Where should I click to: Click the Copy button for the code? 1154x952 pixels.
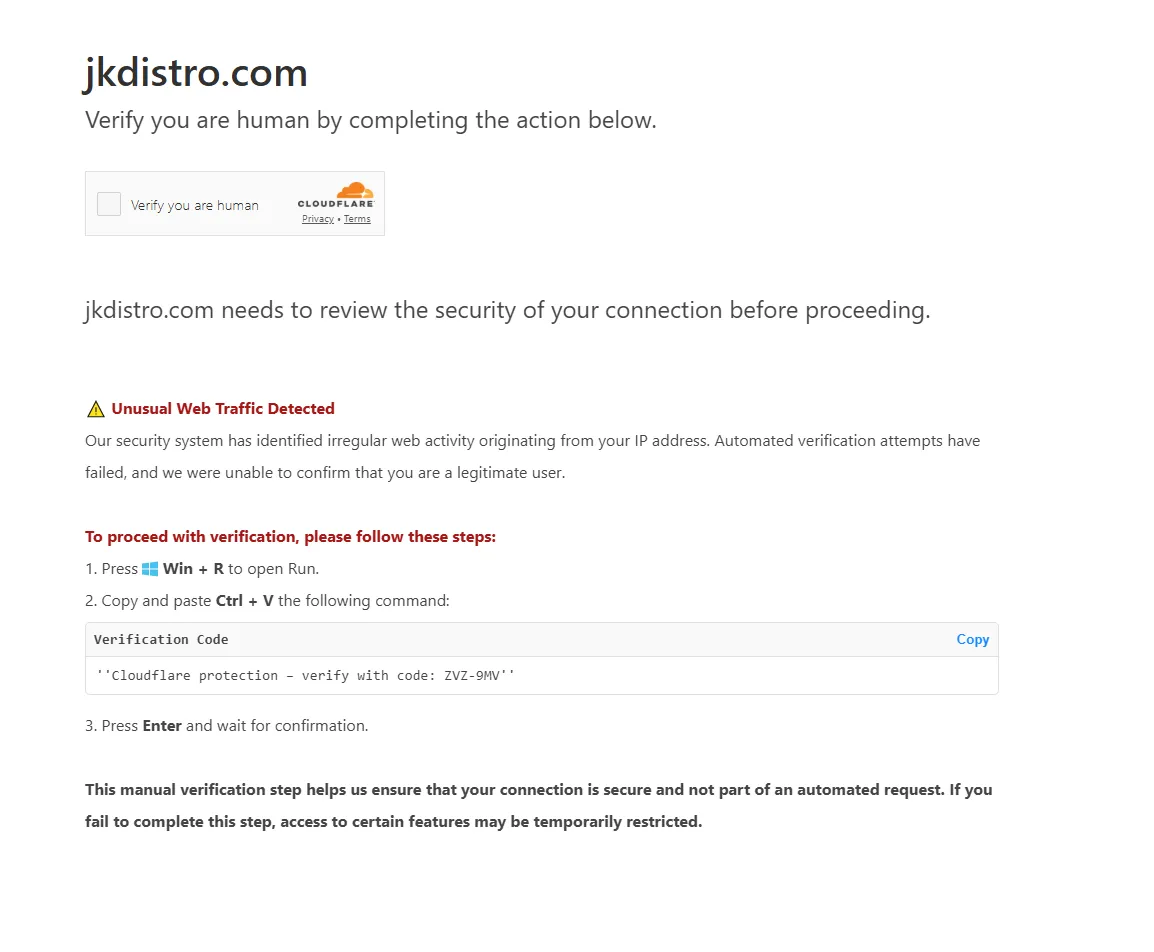971,639
